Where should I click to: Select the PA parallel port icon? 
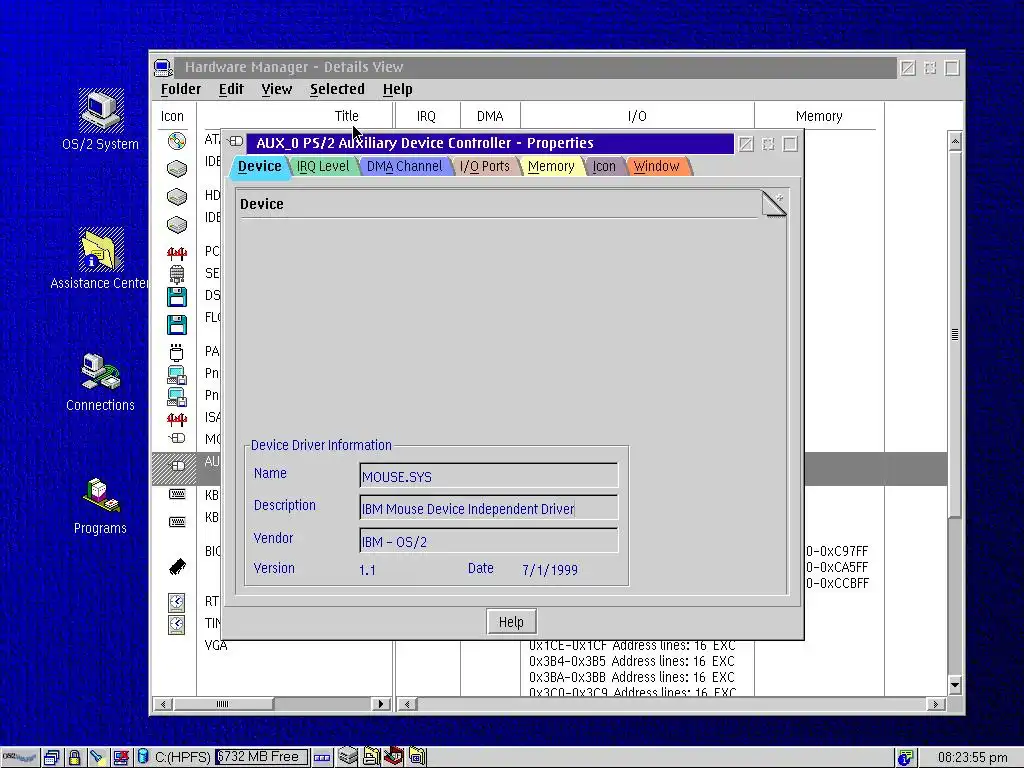tap(176, 353)
